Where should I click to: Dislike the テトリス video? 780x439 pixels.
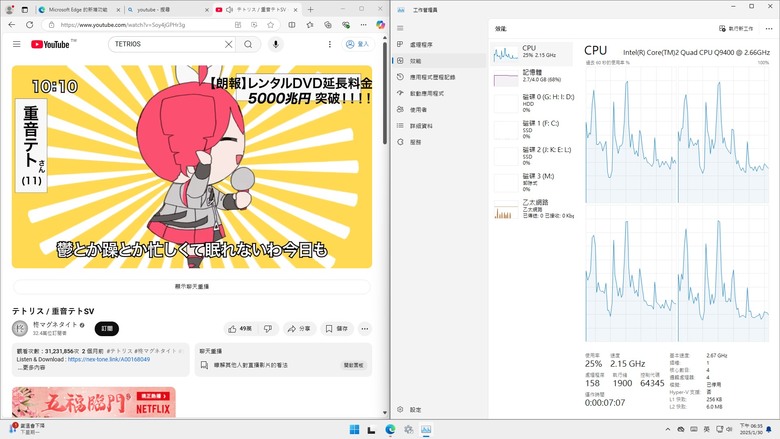point(268,329)
